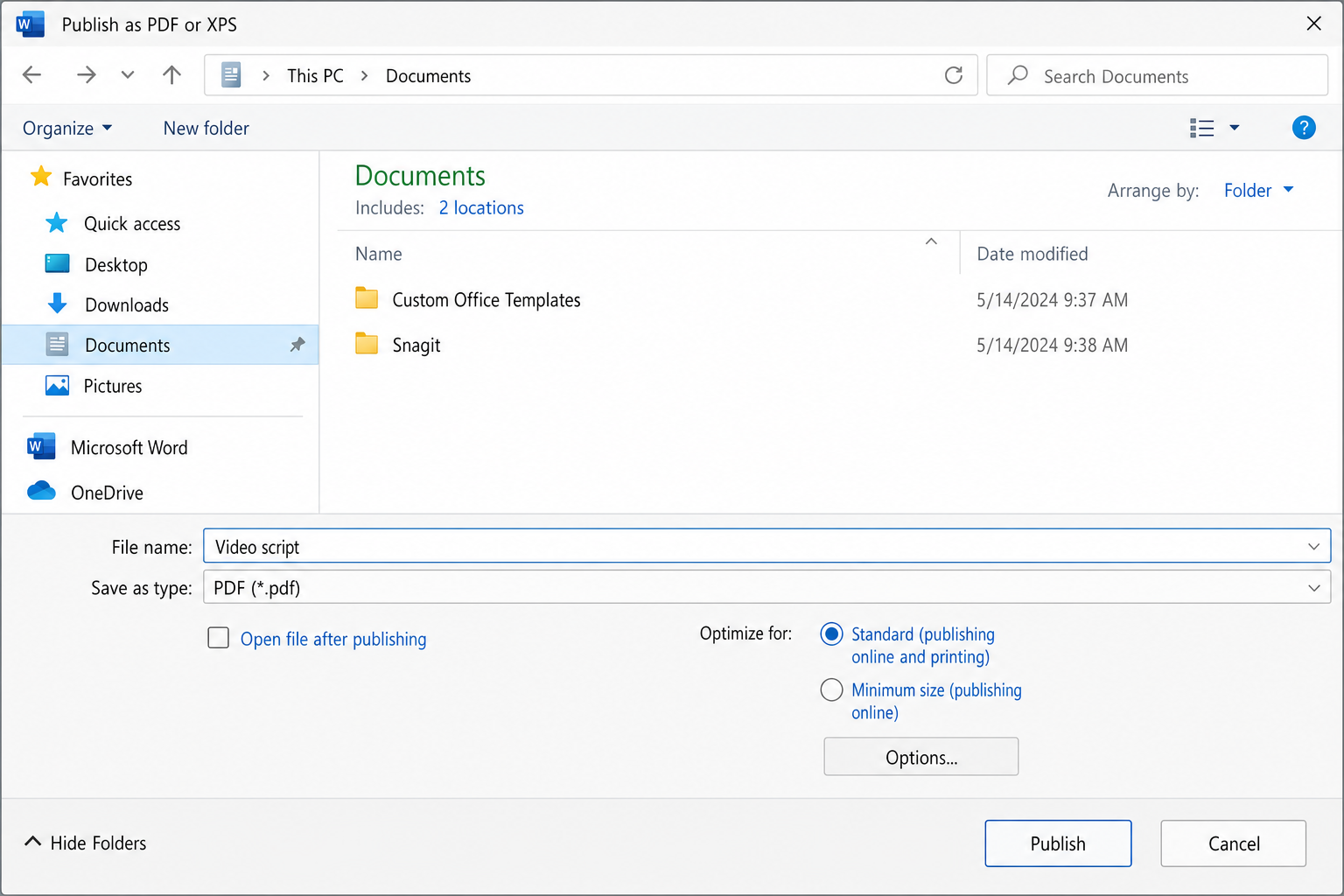
Task: Open the view options list icon
Action: click(1201, 129)
